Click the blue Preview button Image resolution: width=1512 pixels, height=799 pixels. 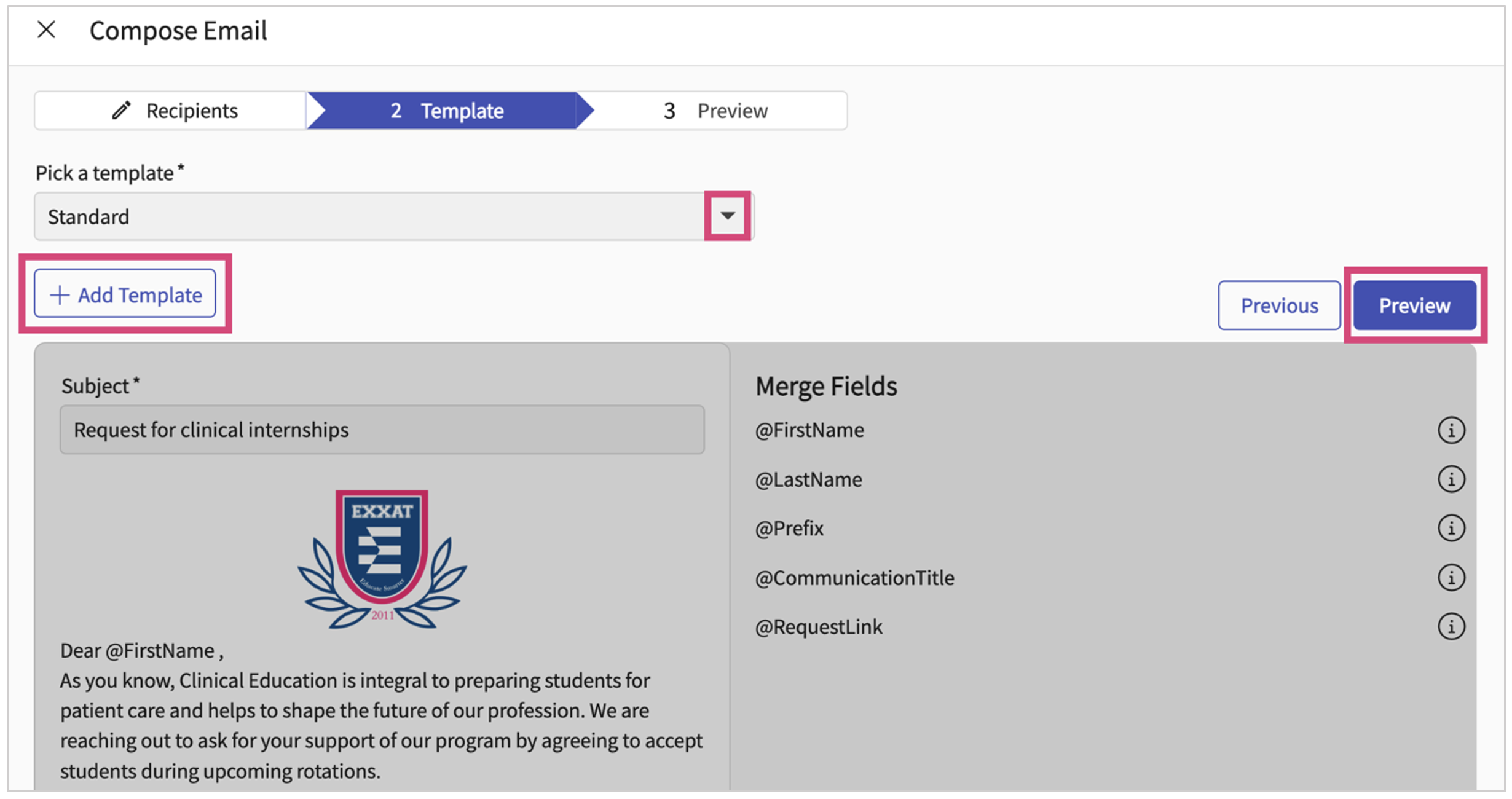[1414, 305]
